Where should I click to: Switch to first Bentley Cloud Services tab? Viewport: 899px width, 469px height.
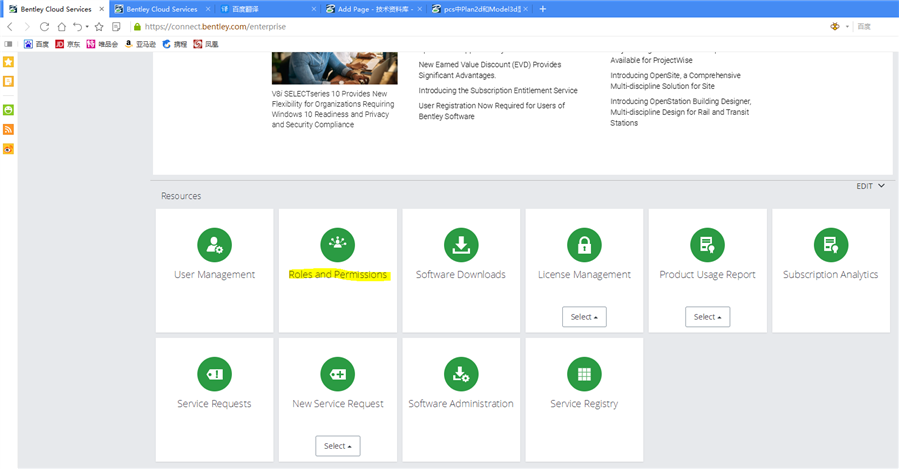[56, 9]
